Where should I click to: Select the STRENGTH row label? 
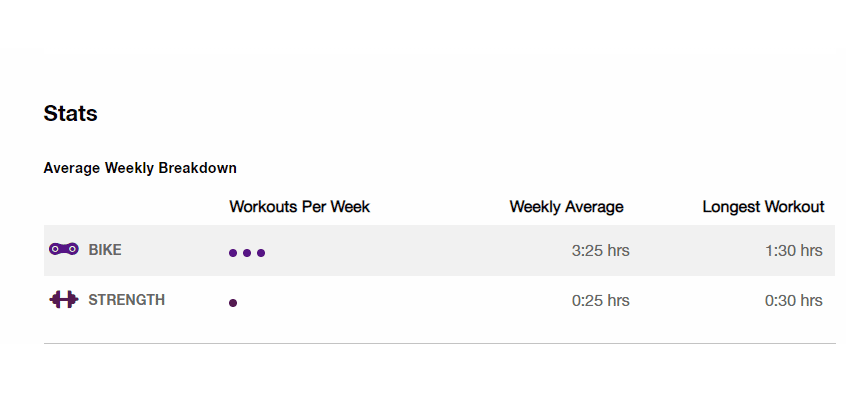coord(127,300)
